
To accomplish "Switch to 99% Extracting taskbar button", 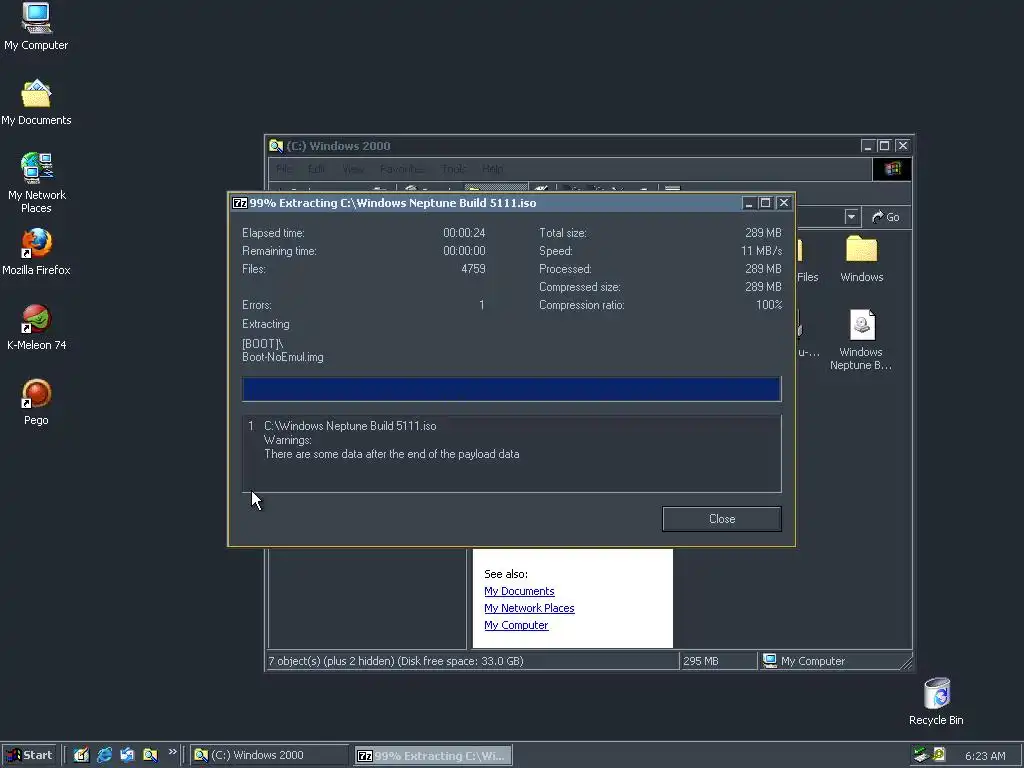I will tap(433, 756).
